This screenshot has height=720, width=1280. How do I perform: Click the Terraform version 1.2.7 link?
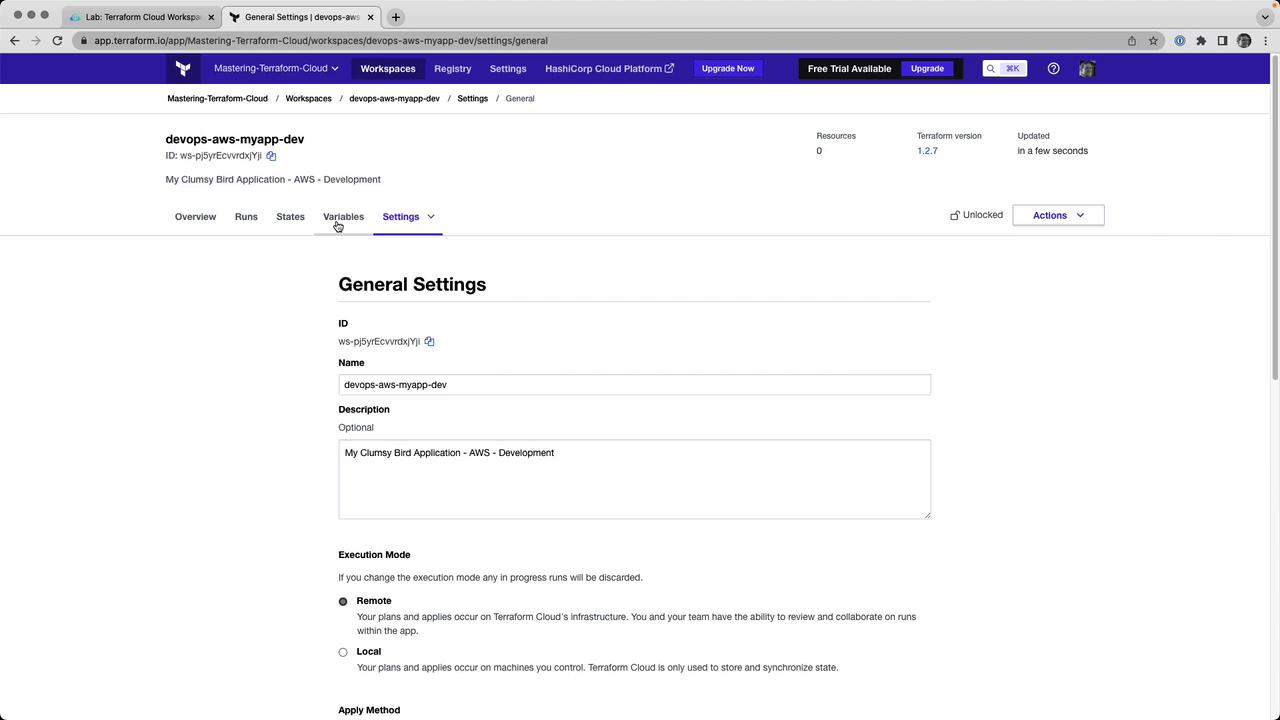(x=927, y=151)
